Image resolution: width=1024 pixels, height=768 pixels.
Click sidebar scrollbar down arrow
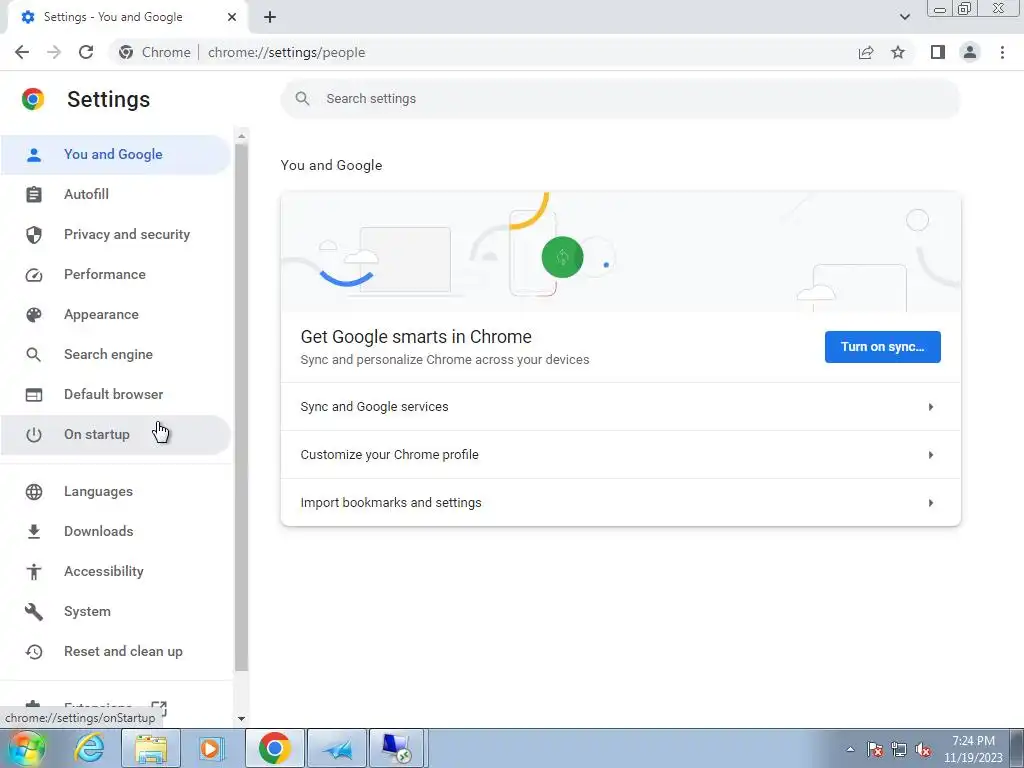click(241, 718)
